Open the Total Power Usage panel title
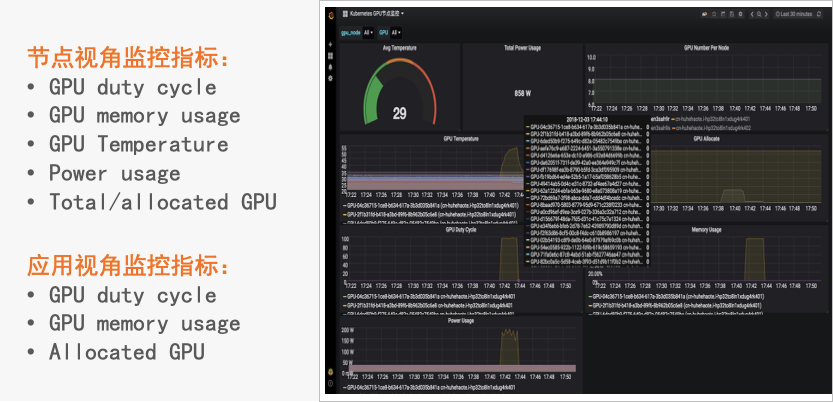The image size is (833, 402). click(522, 48)
